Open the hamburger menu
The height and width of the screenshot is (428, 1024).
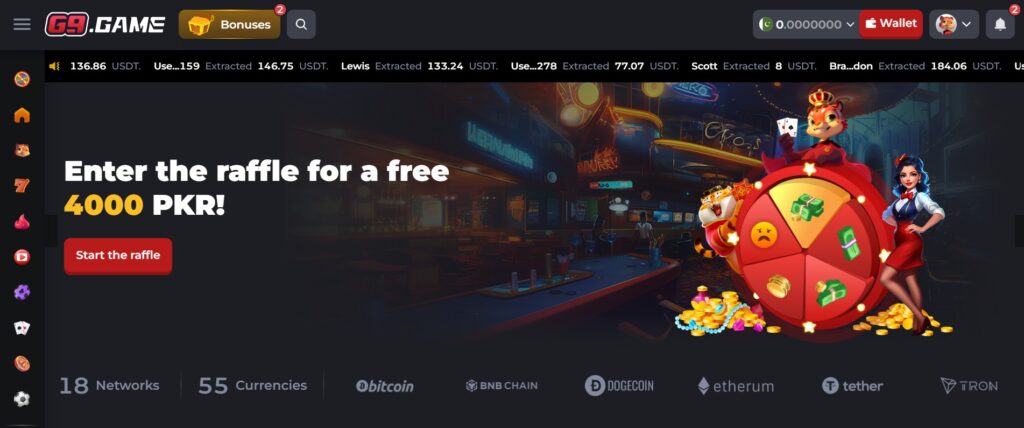point(22,24)
